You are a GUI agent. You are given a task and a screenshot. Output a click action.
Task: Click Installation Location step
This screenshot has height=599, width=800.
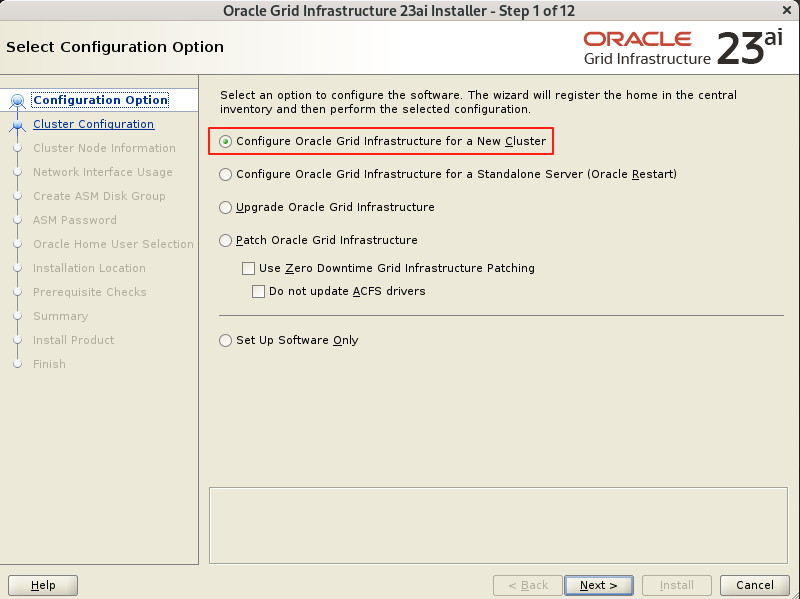(89, 268)
